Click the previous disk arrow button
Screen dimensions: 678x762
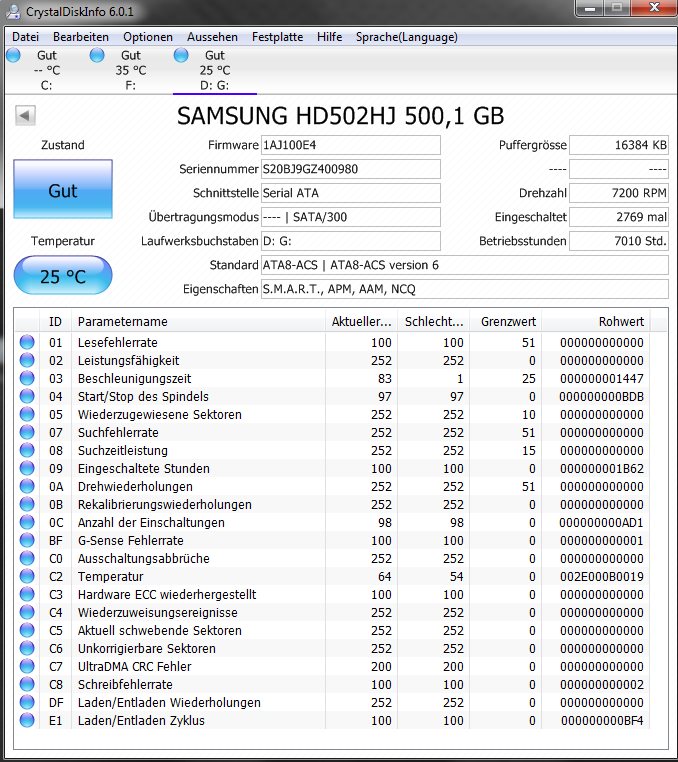tap(25, 116)
